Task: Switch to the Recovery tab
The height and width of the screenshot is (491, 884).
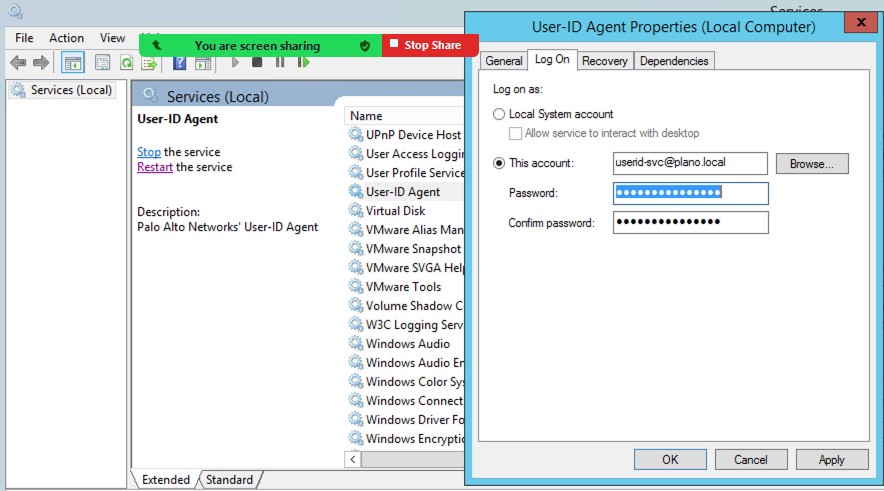Action: (605, 61)
